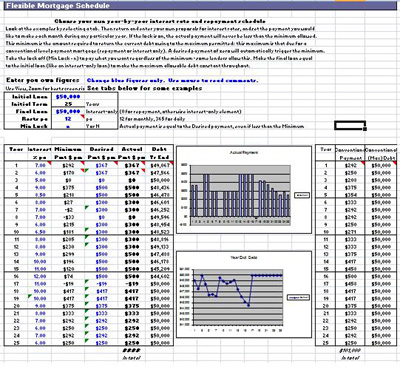Click 'See tabs below for some examples'
400x381 pixels.
[144, 88]
